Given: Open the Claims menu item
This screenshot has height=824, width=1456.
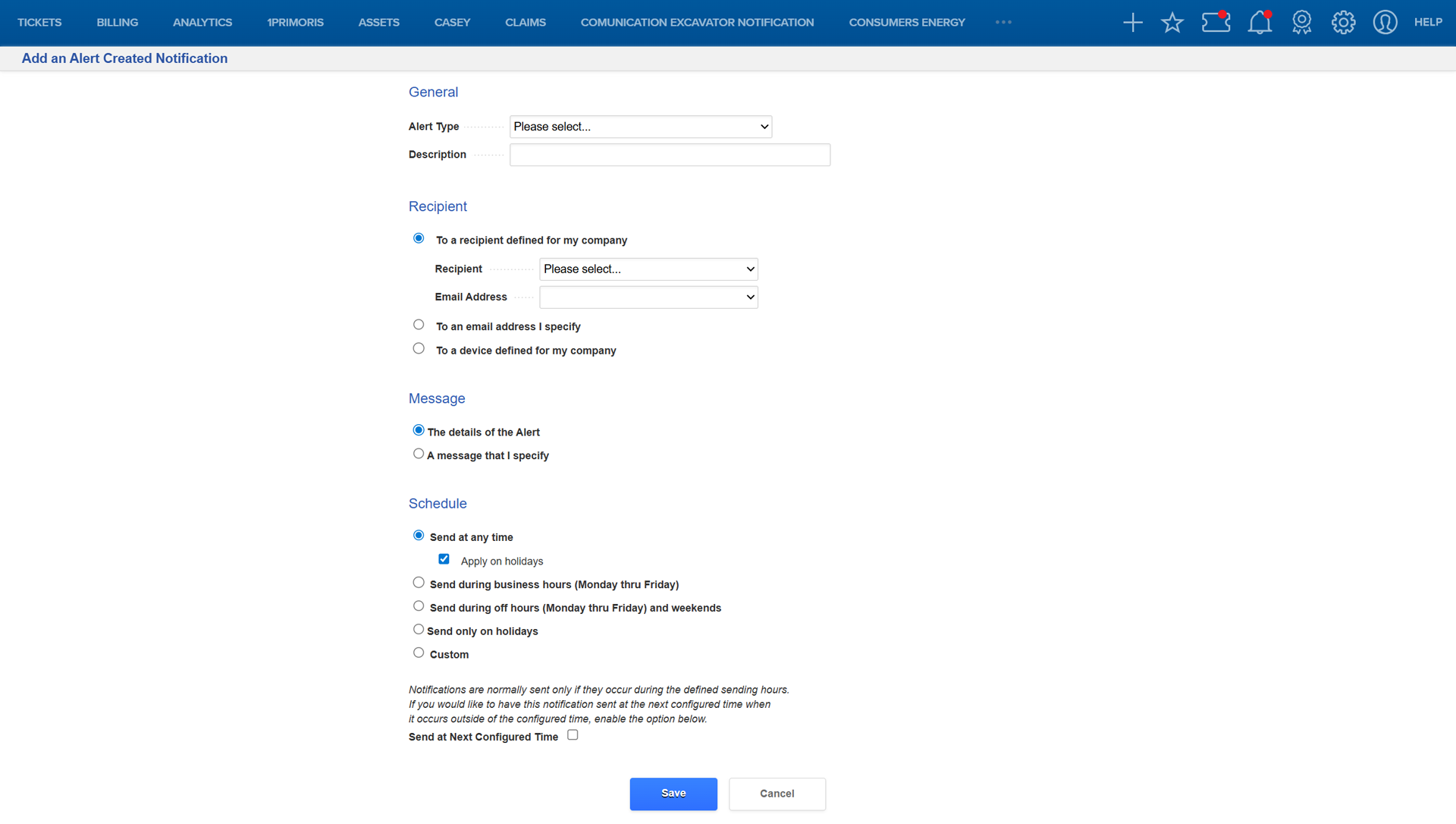Looking at the screenshot, I should tap(525, 23).
